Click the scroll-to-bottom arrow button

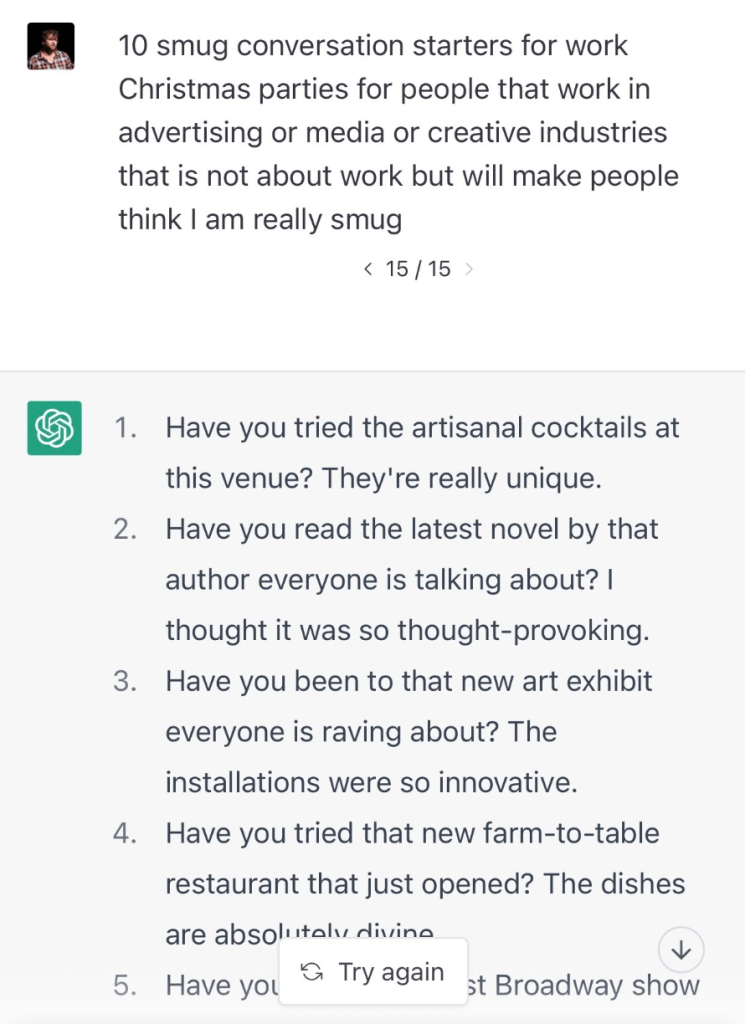coord(681,950)
